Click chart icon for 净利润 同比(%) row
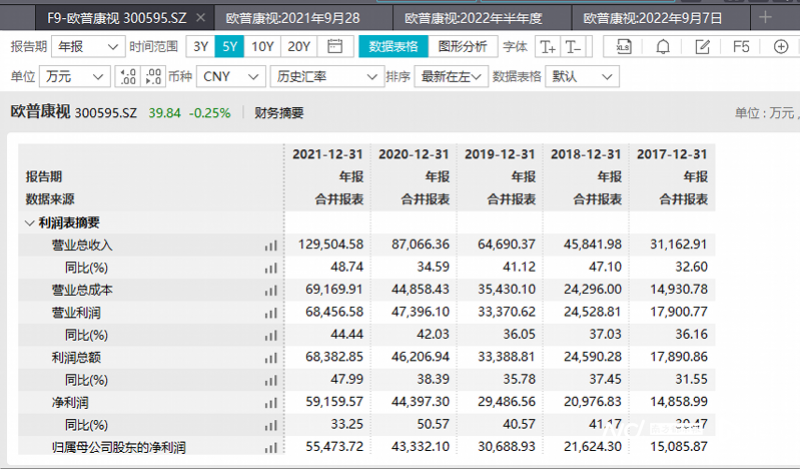The height and width of the screenshot is (469, 800). click(x=271, y=425)
